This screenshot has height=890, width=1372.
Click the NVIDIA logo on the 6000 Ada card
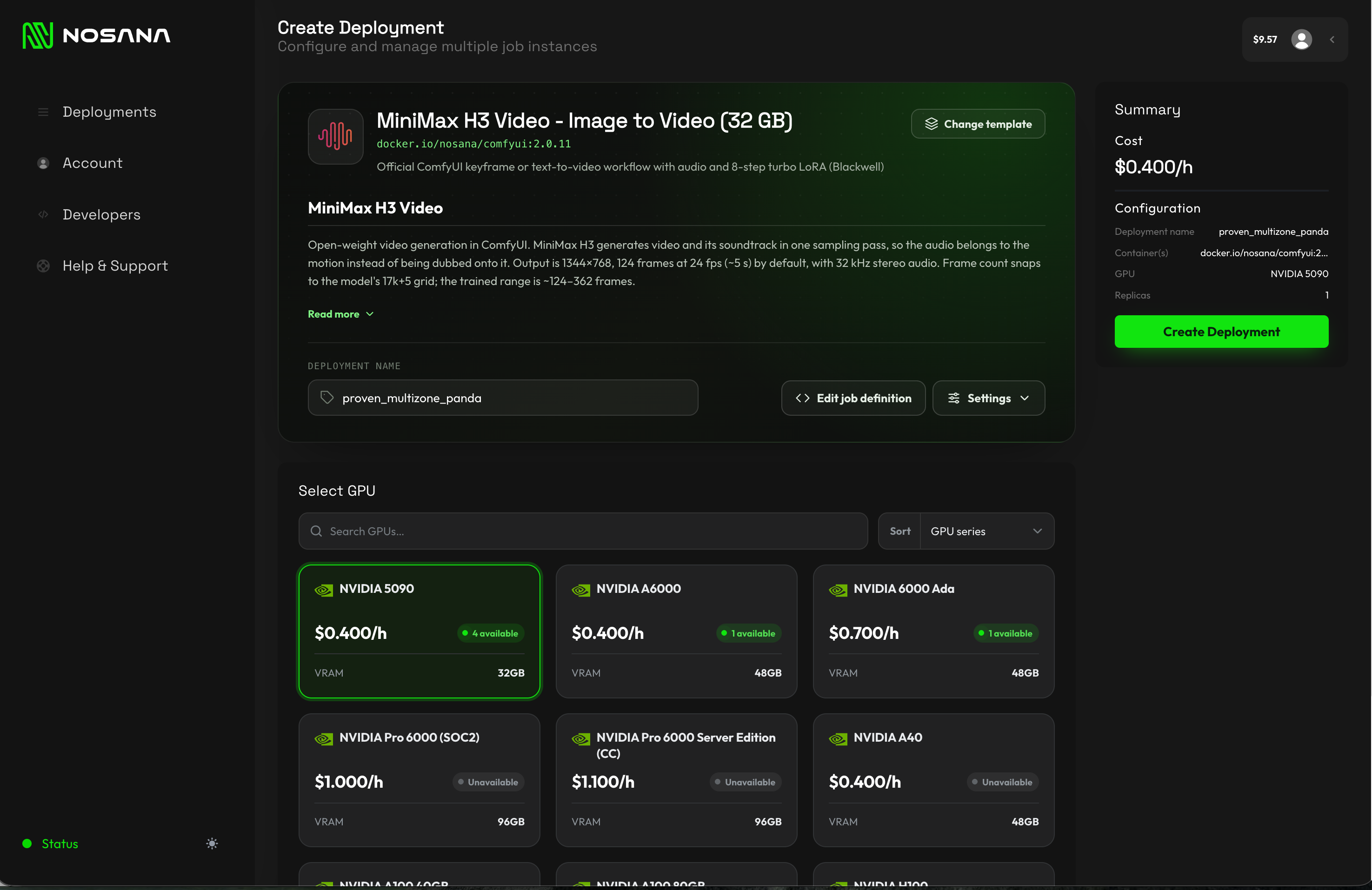tap(838, 590)
